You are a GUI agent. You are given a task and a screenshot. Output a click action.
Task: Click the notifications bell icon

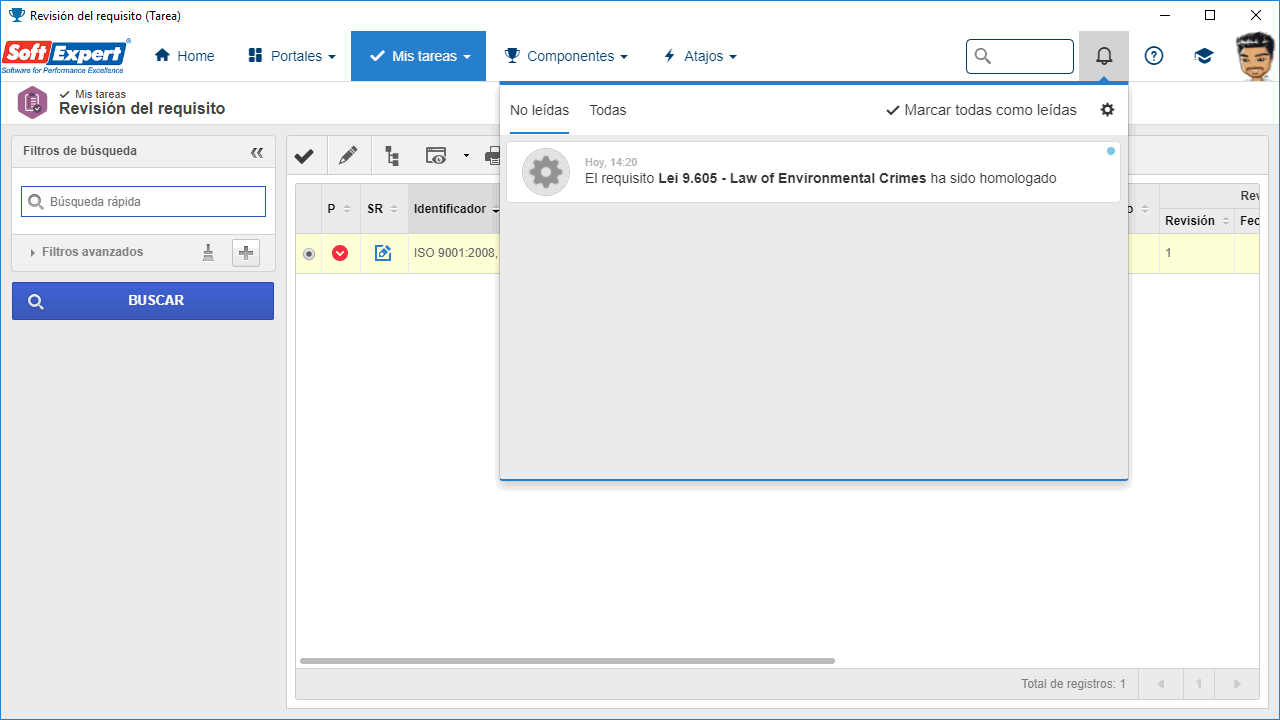(1104, 56)
